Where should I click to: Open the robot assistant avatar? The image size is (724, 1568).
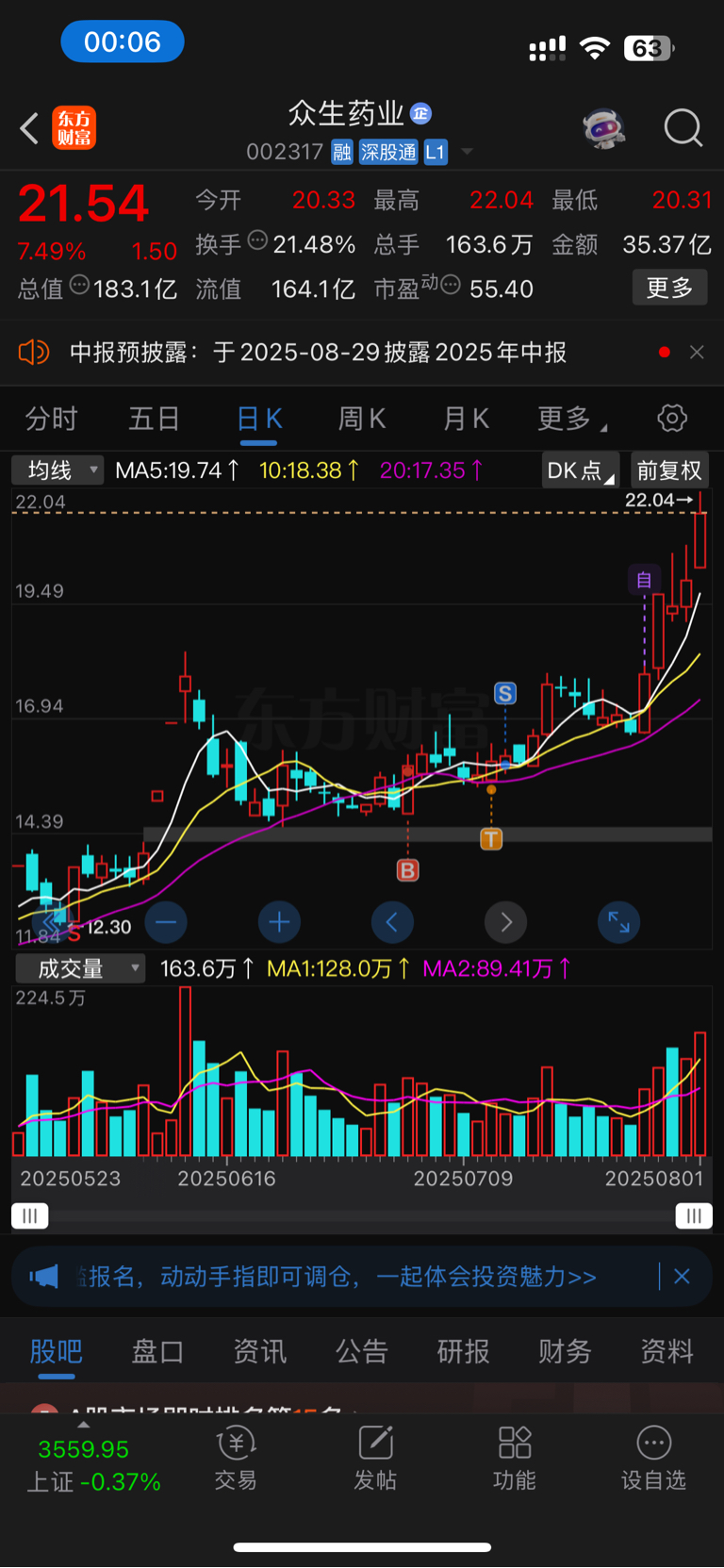click(604, 128)
